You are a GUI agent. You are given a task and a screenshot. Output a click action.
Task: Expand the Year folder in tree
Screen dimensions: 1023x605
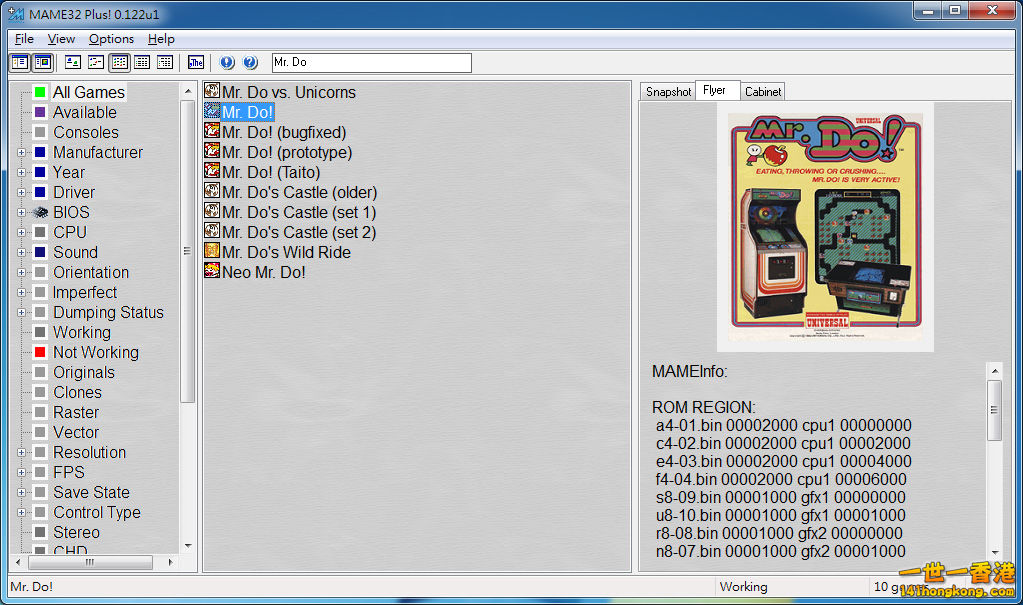pos(22,173)
